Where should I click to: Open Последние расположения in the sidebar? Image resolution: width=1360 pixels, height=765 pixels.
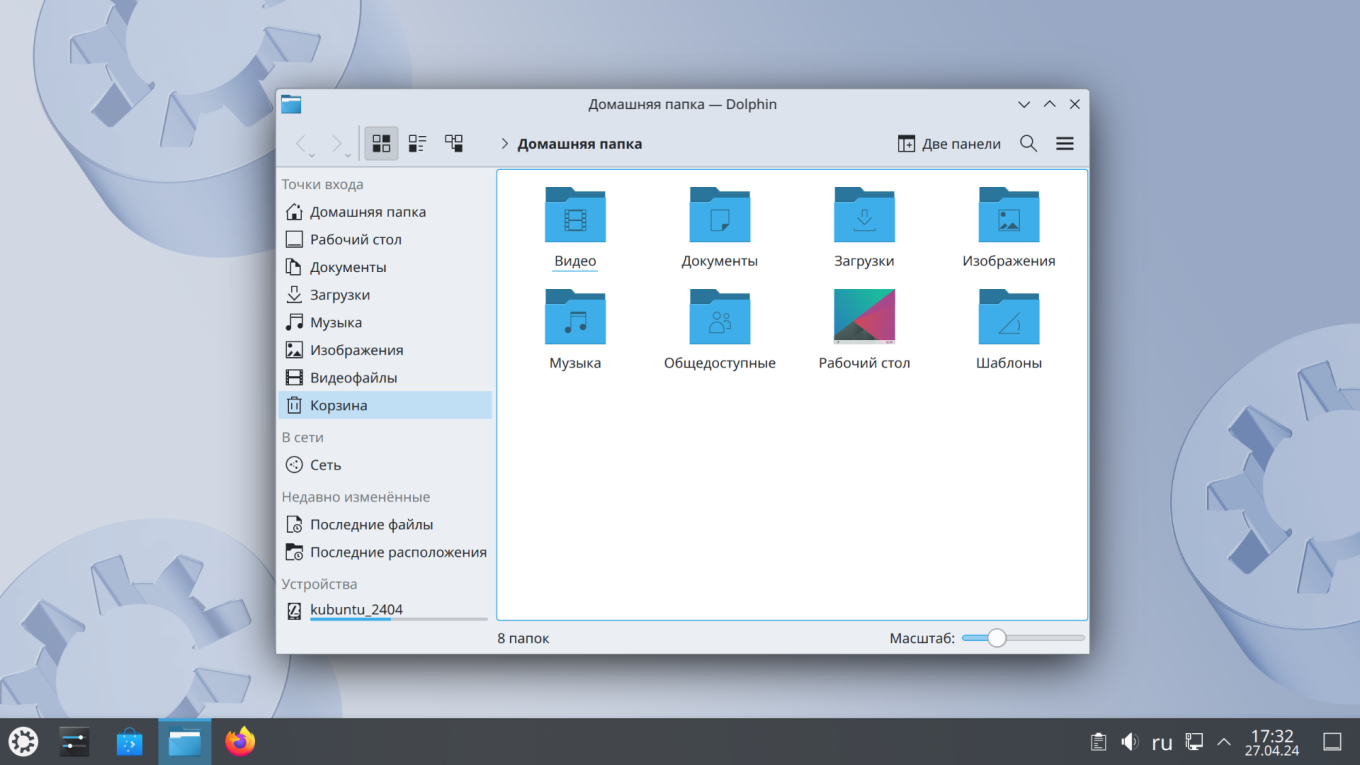click(x=386, y=552)
